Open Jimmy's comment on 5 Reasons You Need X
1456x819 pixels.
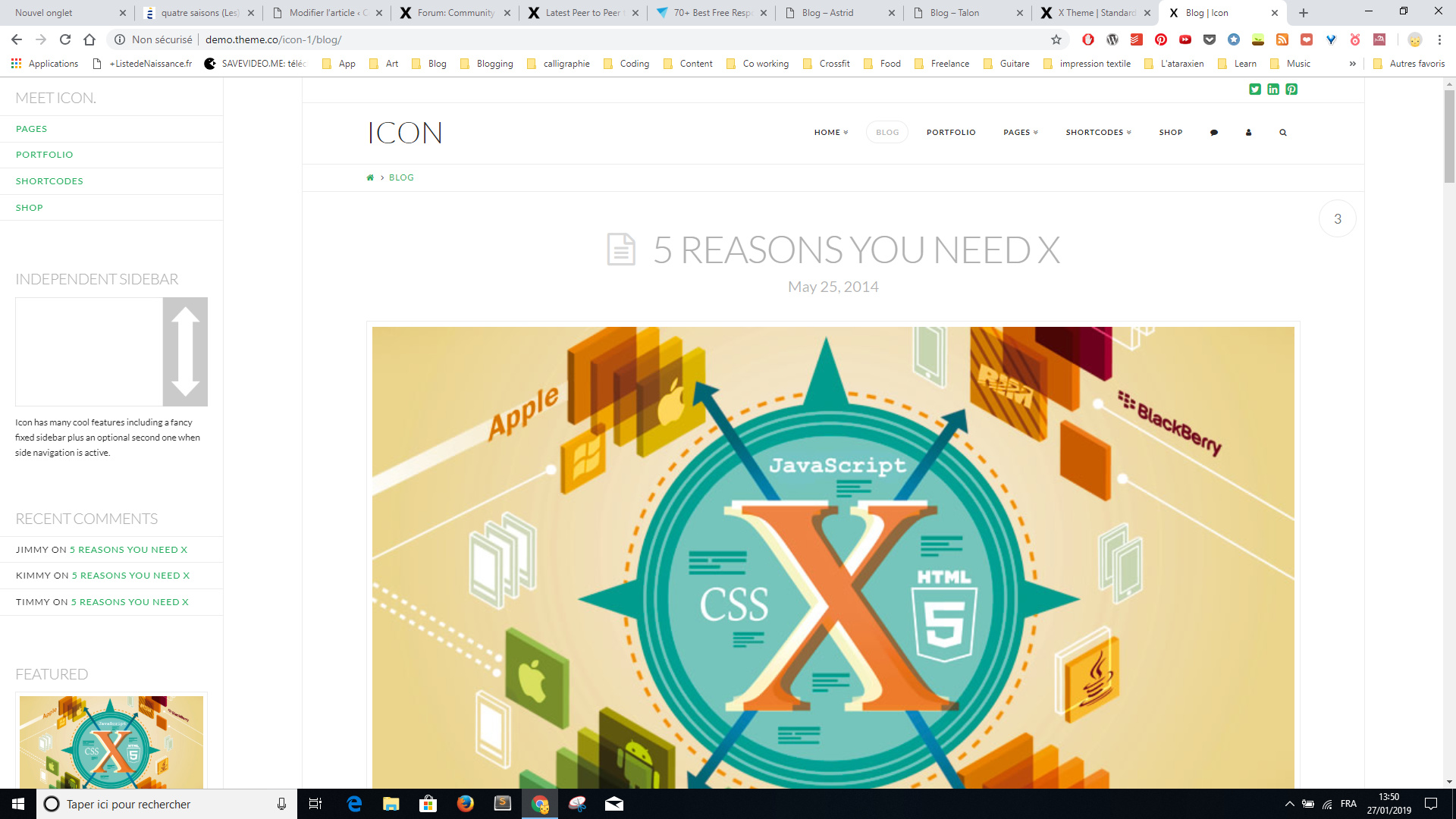click(128, 550)
